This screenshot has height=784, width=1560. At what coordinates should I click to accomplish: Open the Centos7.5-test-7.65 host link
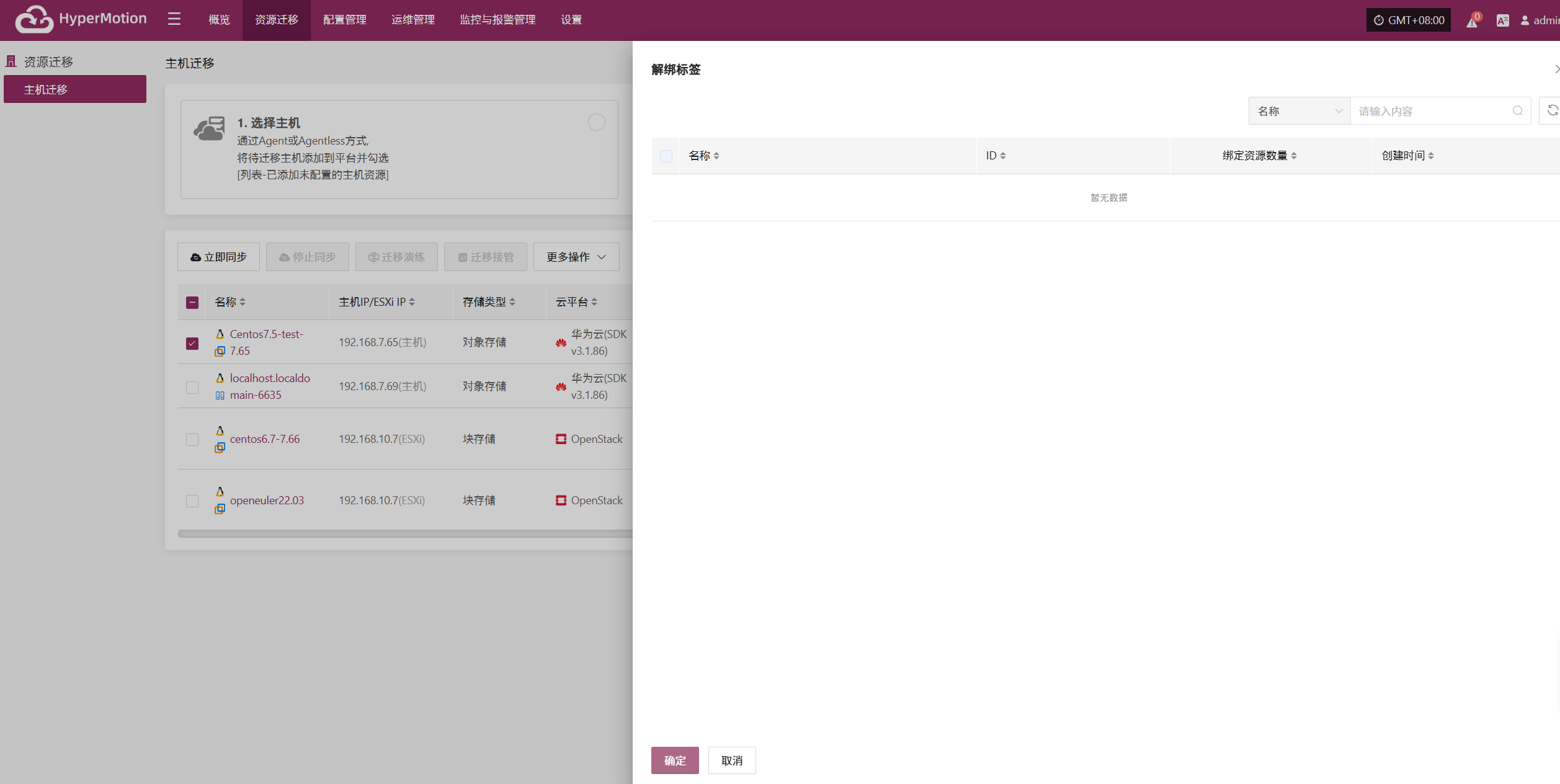[x=267, y=342]
